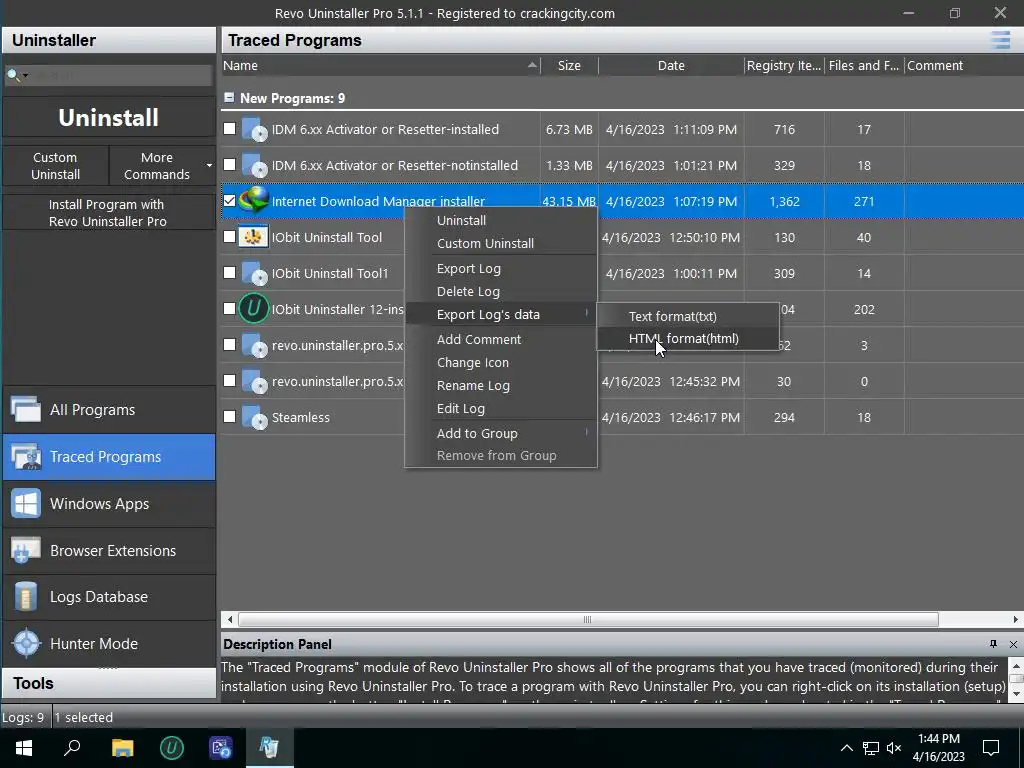Check the IDM Activator-notinstalled checkbox
1024x768 pixels.
229,165
